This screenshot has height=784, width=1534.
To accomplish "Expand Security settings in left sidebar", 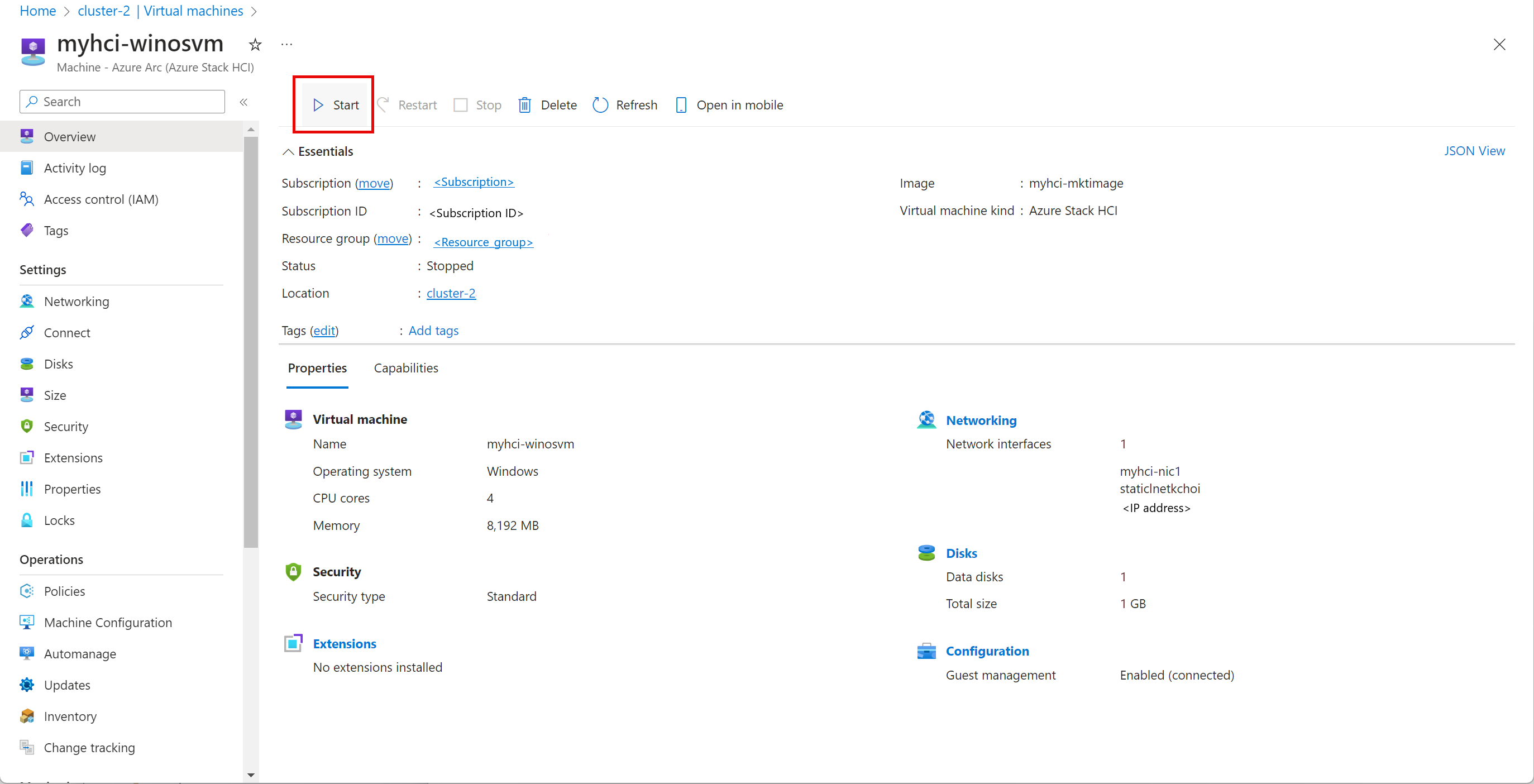I will click(65, 426).
